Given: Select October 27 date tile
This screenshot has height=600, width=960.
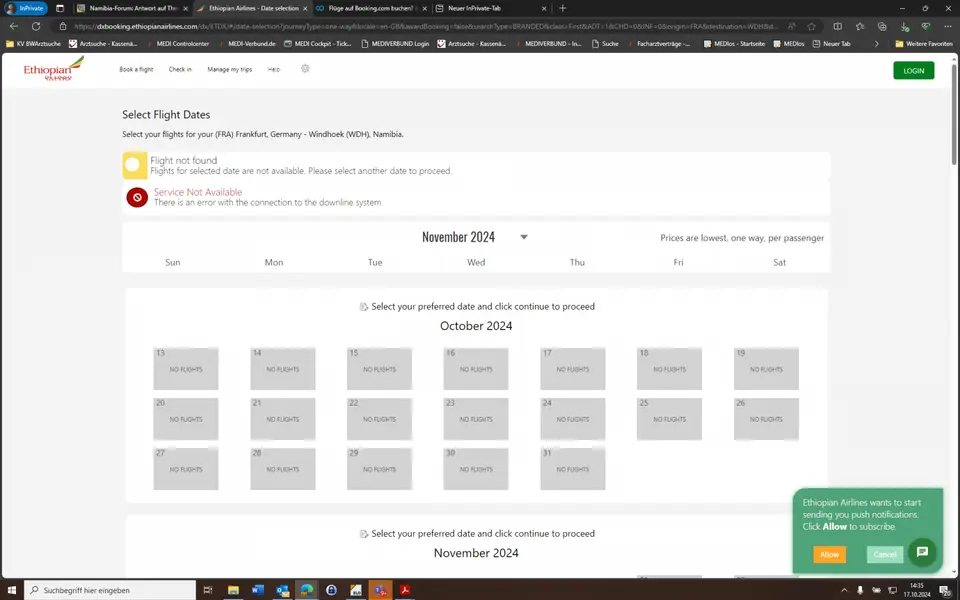Looking at the screenshot, I should coord(186,469).
